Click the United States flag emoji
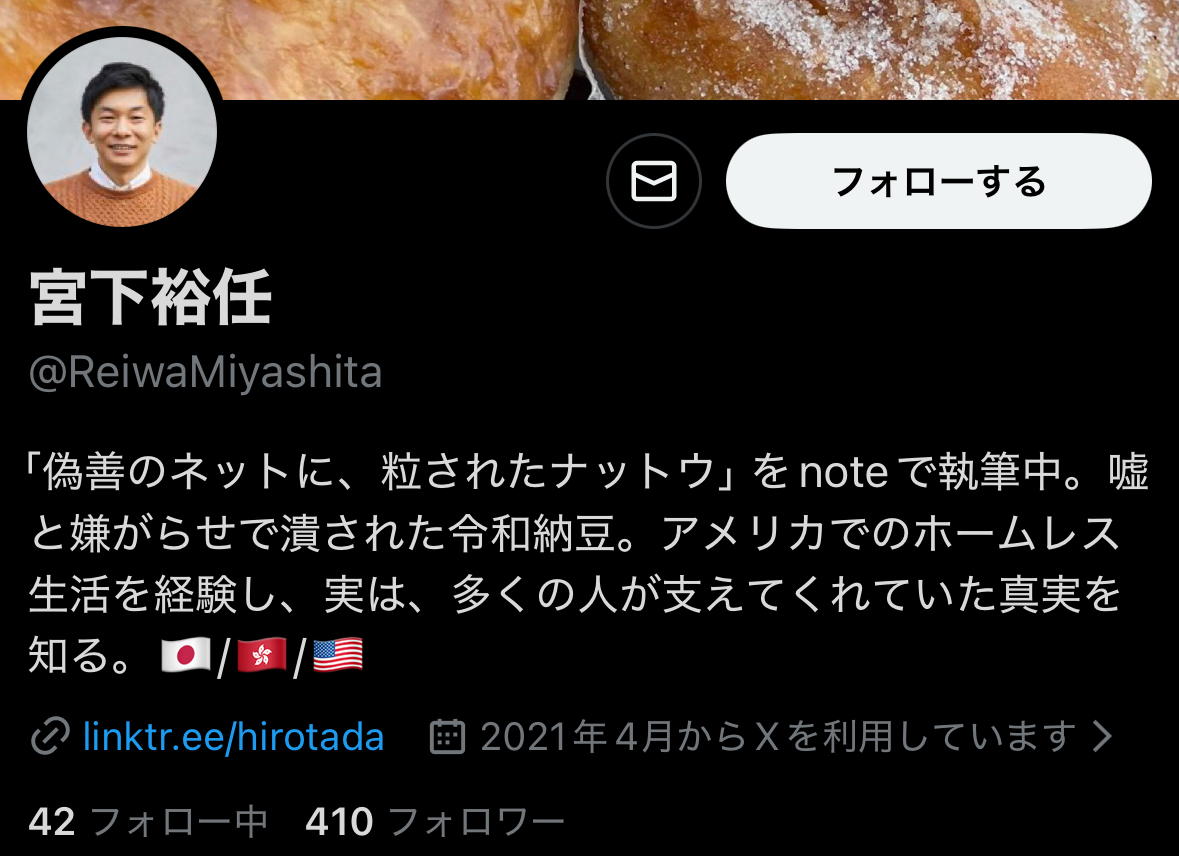 pyautogui.click(x=338, y=654)
